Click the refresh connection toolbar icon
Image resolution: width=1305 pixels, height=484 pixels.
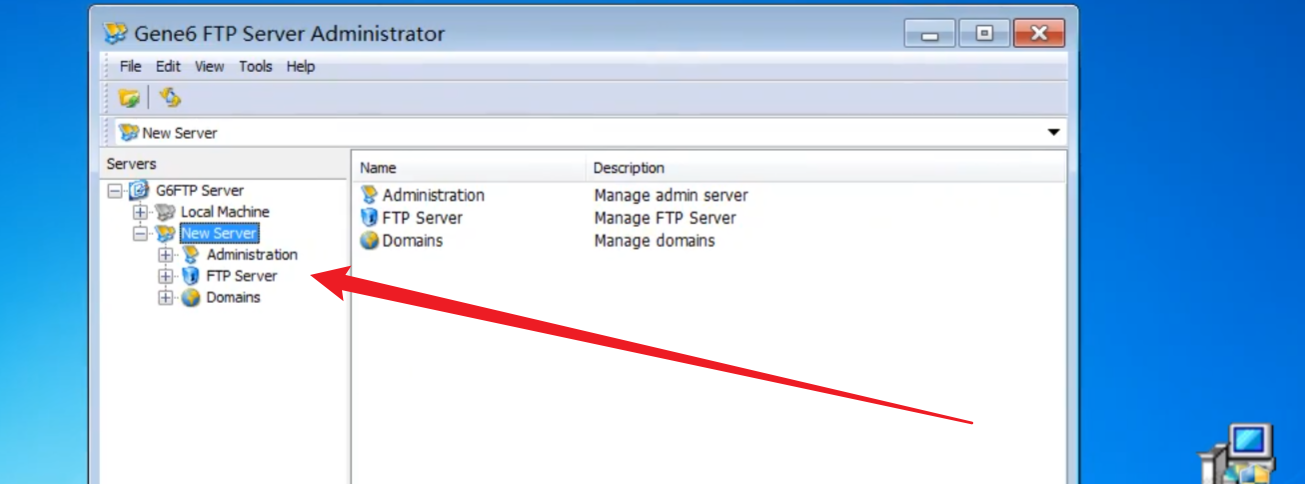(x=170, y=97)
